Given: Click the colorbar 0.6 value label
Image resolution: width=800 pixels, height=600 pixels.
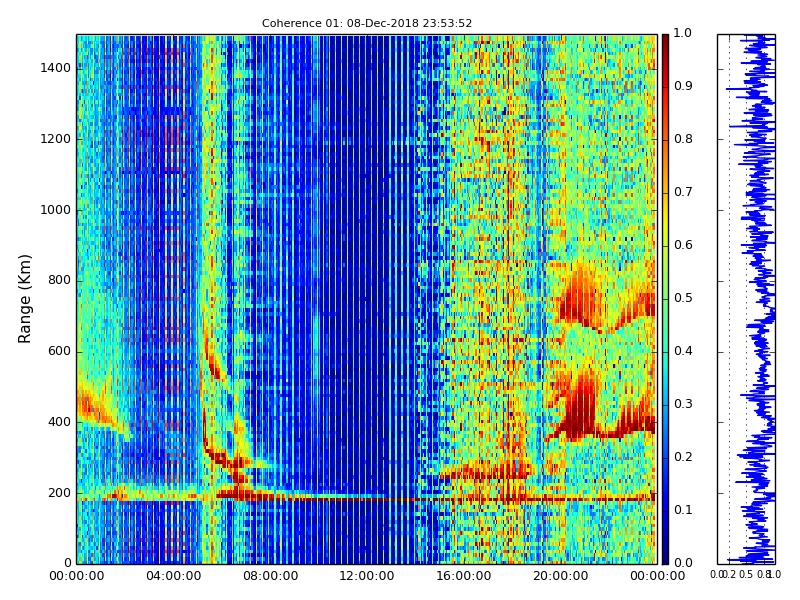Looking at the screenshot, I should pyautogui.click(x=683, y=245).
